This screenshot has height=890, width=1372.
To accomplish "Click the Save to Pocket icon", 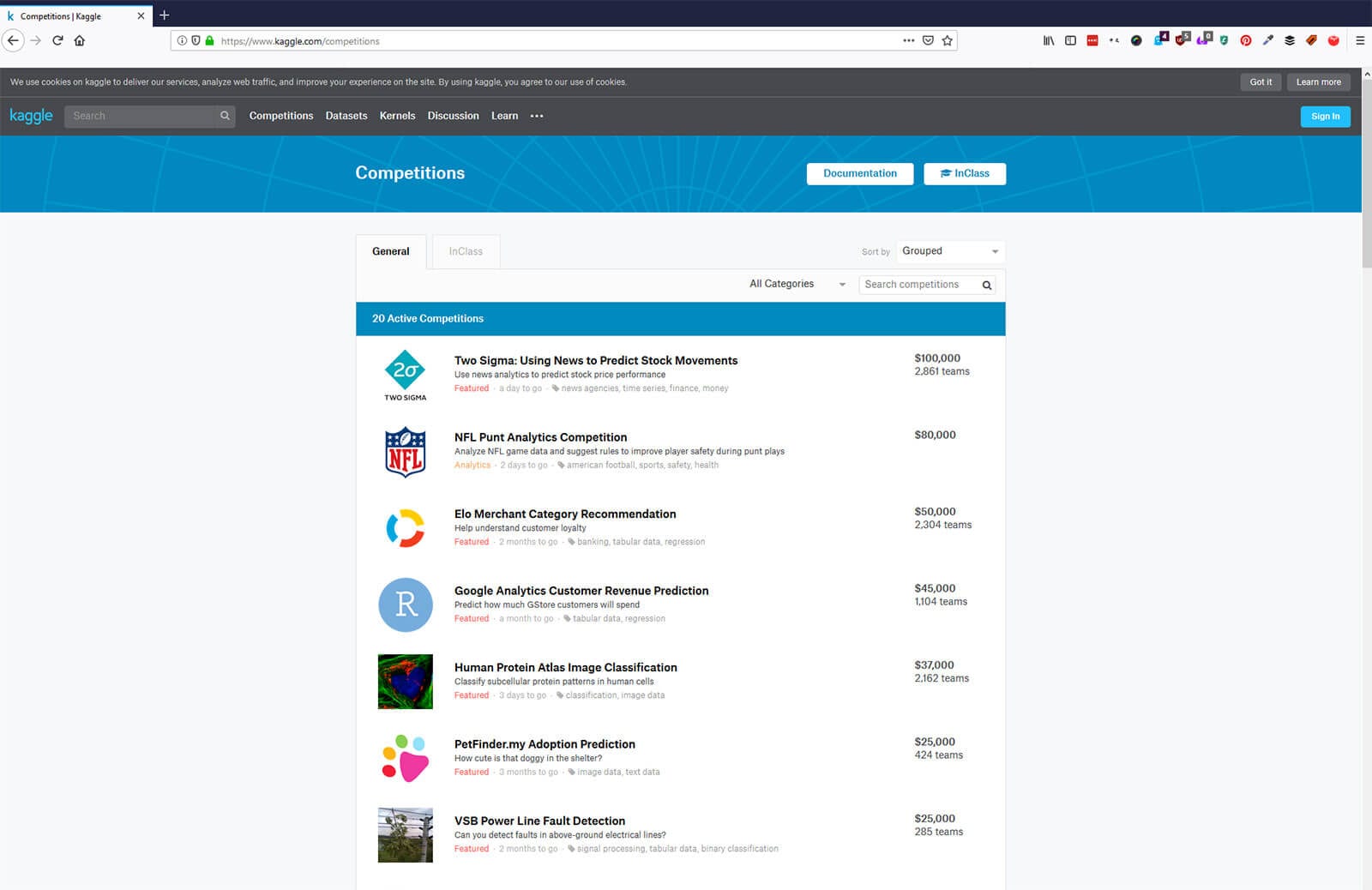I will (x=928, y=40).
